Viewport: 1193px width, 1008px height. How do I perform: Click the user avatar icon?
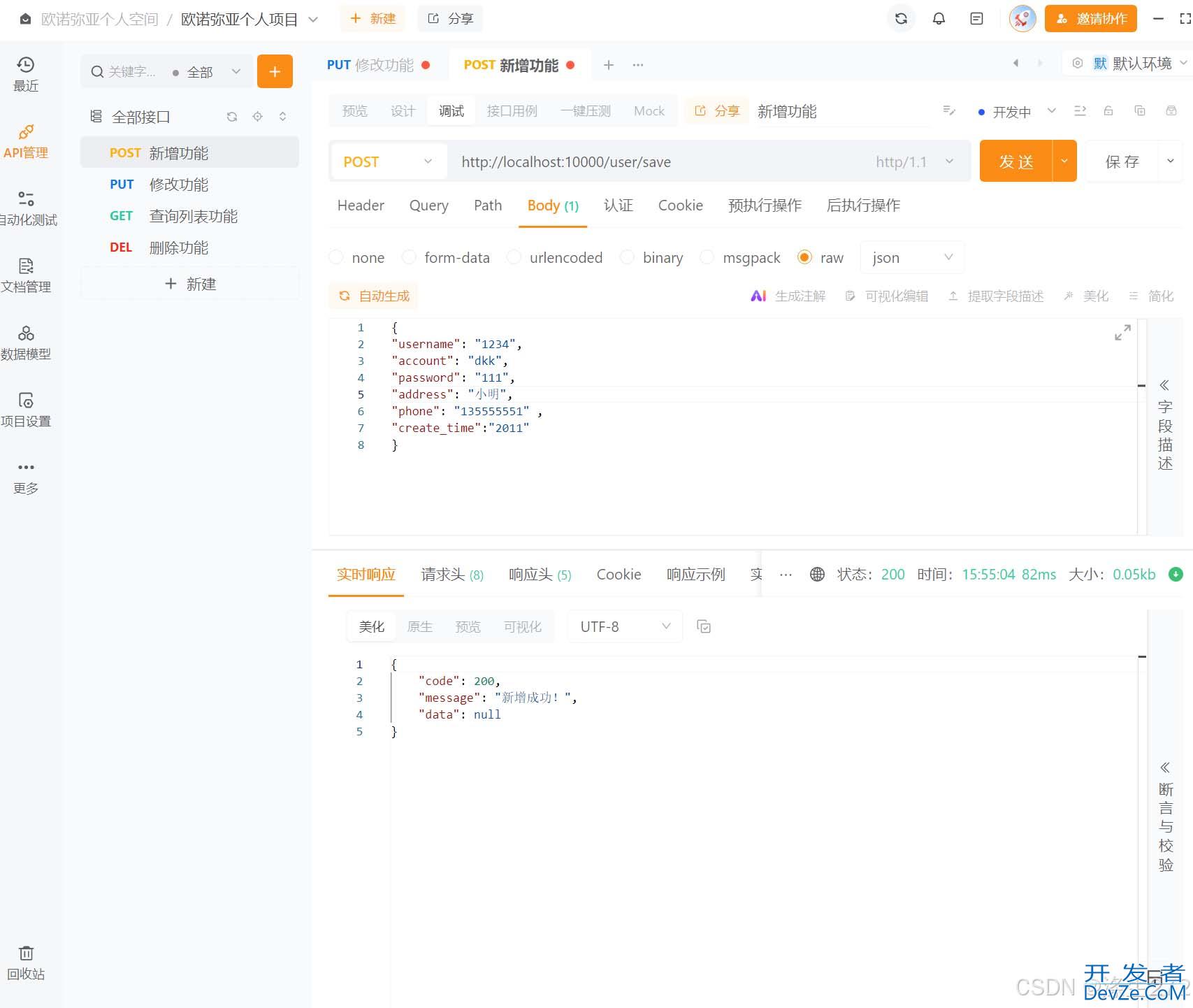1022,19
